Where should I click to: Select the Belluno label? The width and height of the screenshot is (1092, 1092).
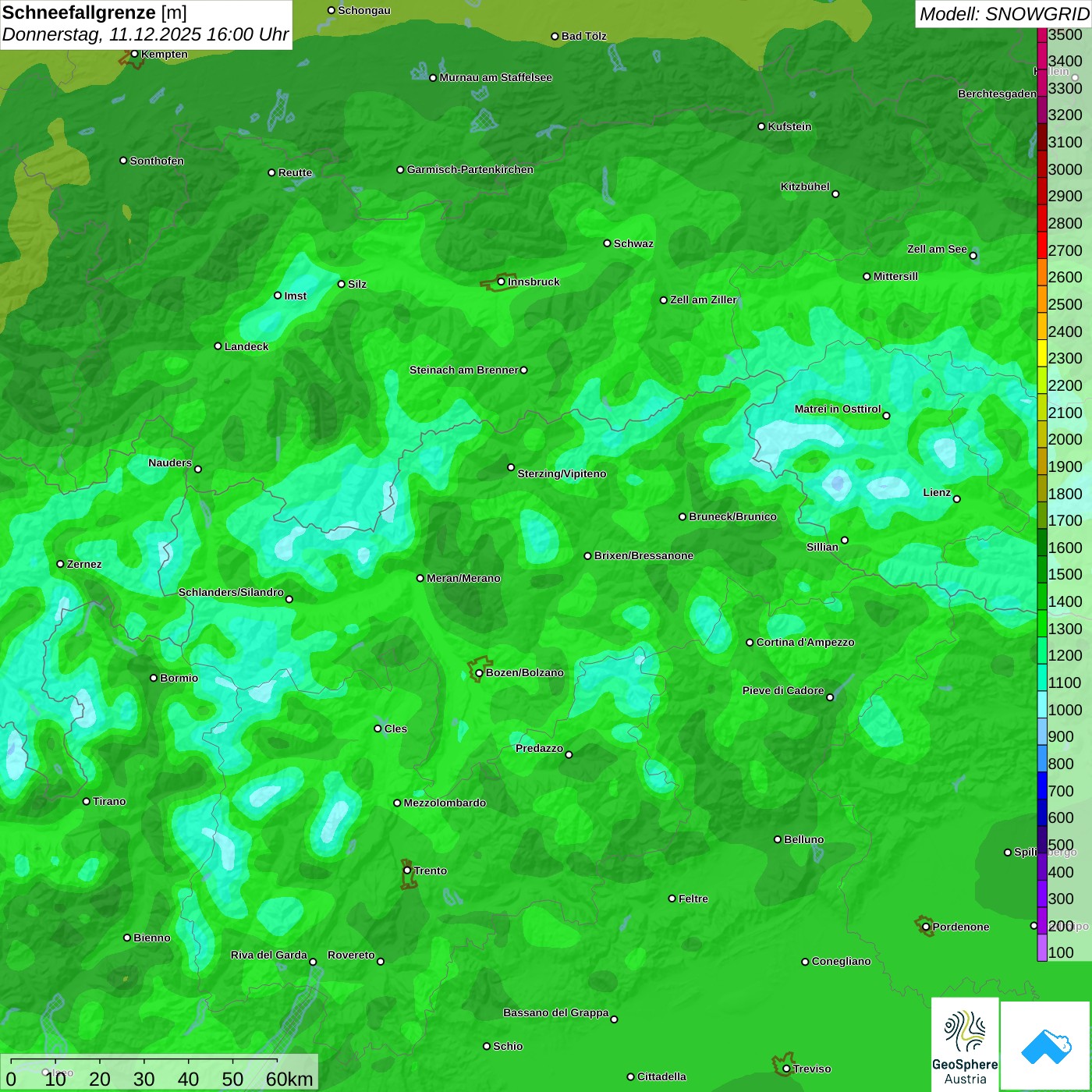point(803,839)
